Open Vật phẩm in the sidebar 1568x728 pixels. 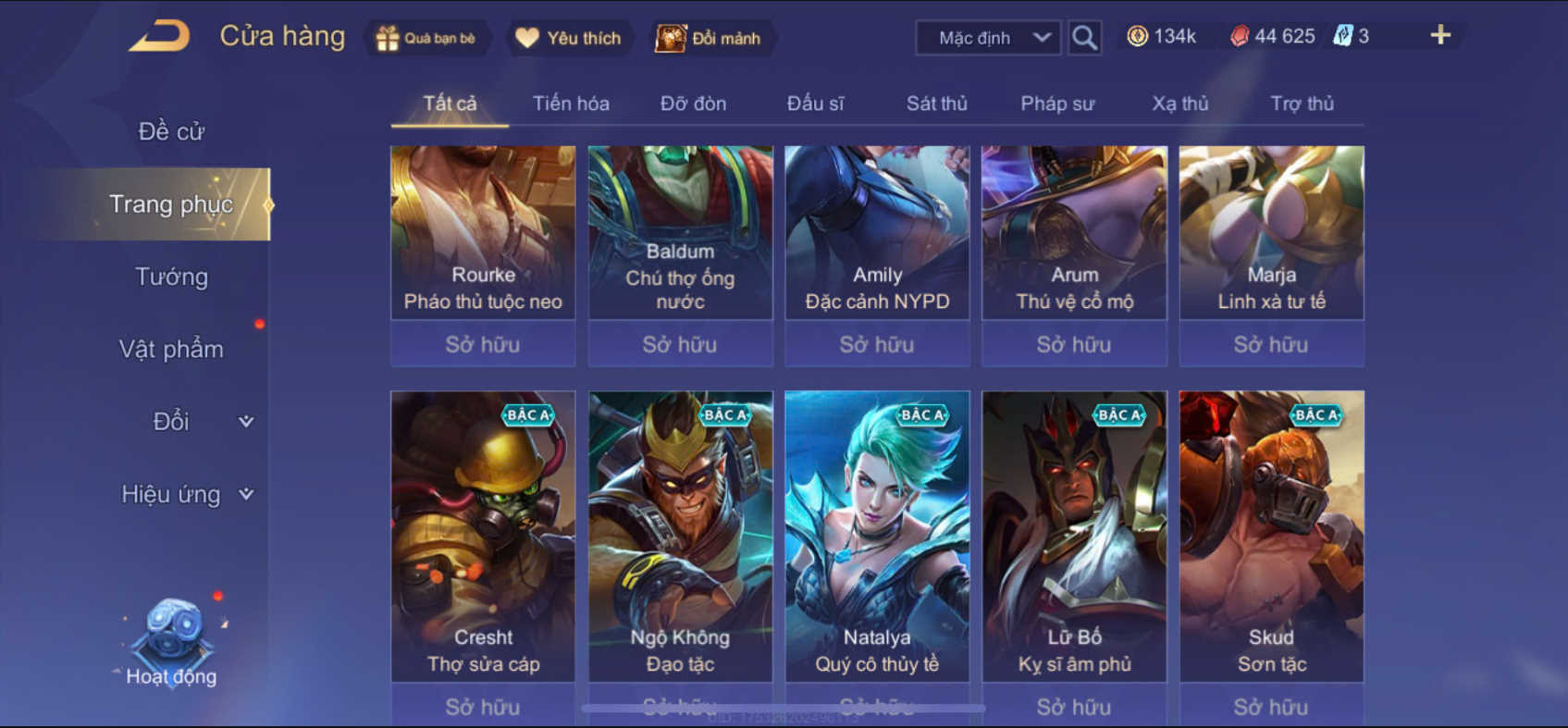pos(172,349)
